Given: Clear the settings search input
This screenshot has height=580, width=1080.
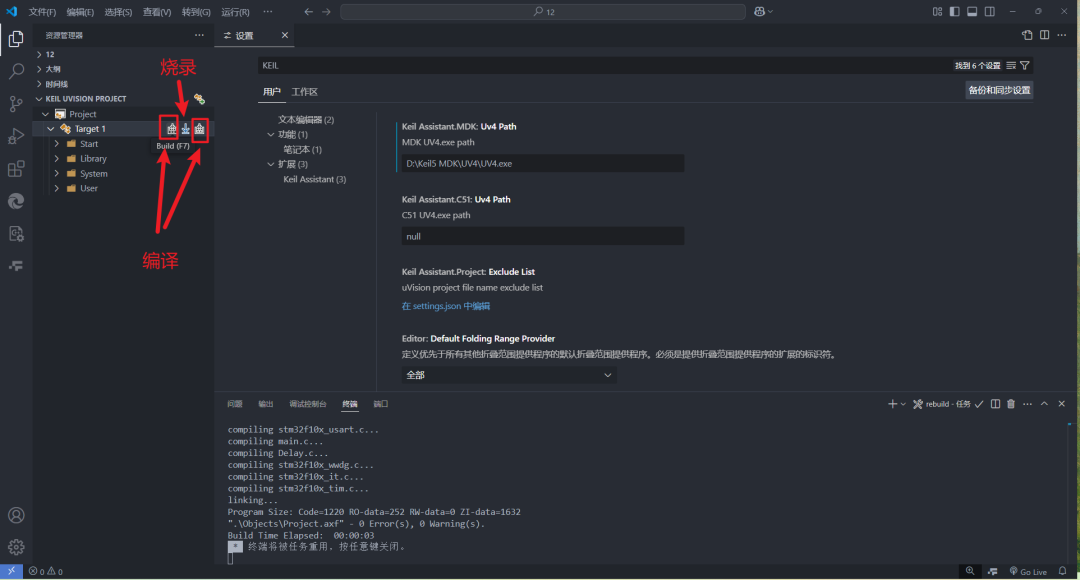Looking at the screenshot, I should click(1011, 65).
